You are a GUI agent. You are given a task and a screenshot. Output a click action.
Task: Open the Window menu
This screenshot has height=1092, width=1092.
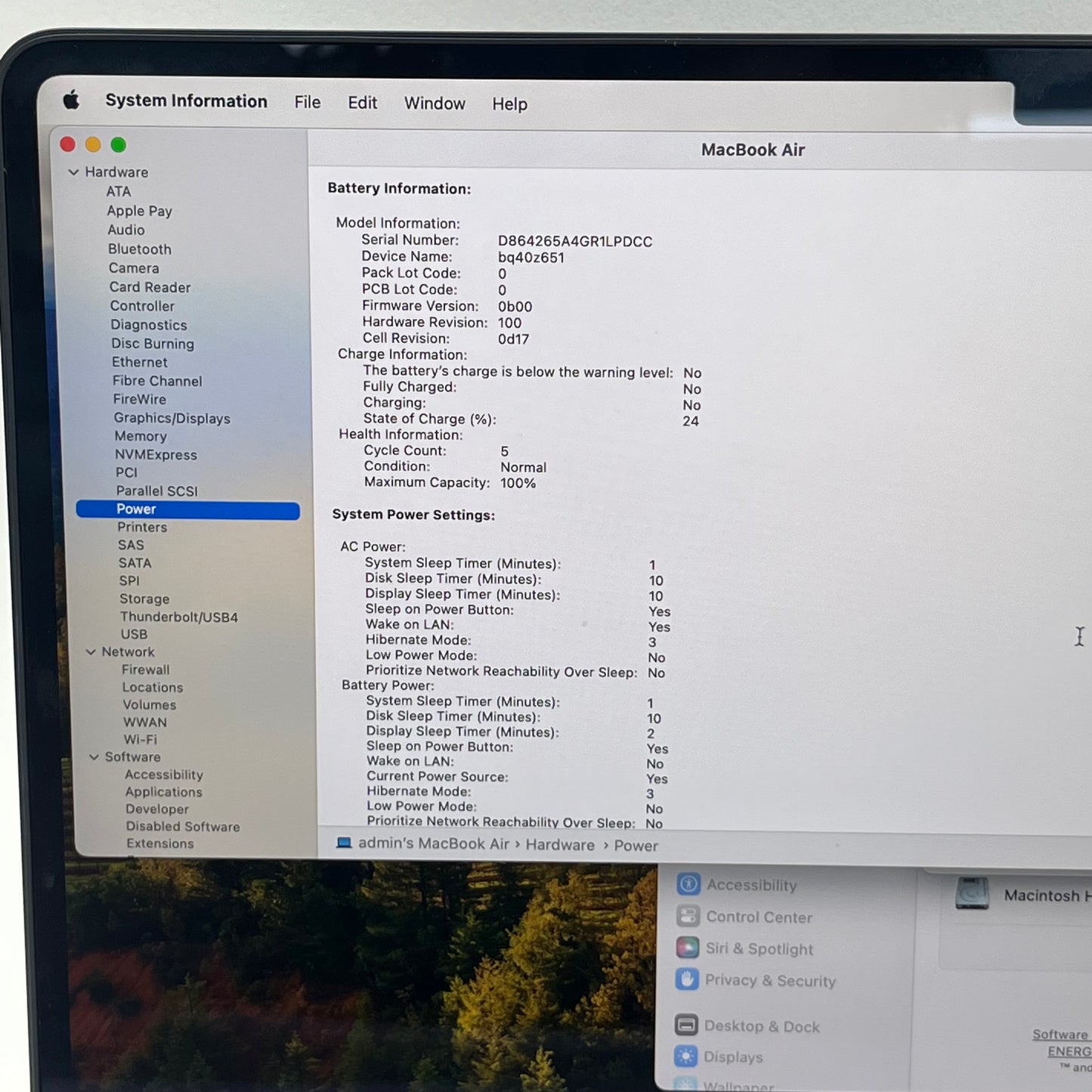point(435,104)
